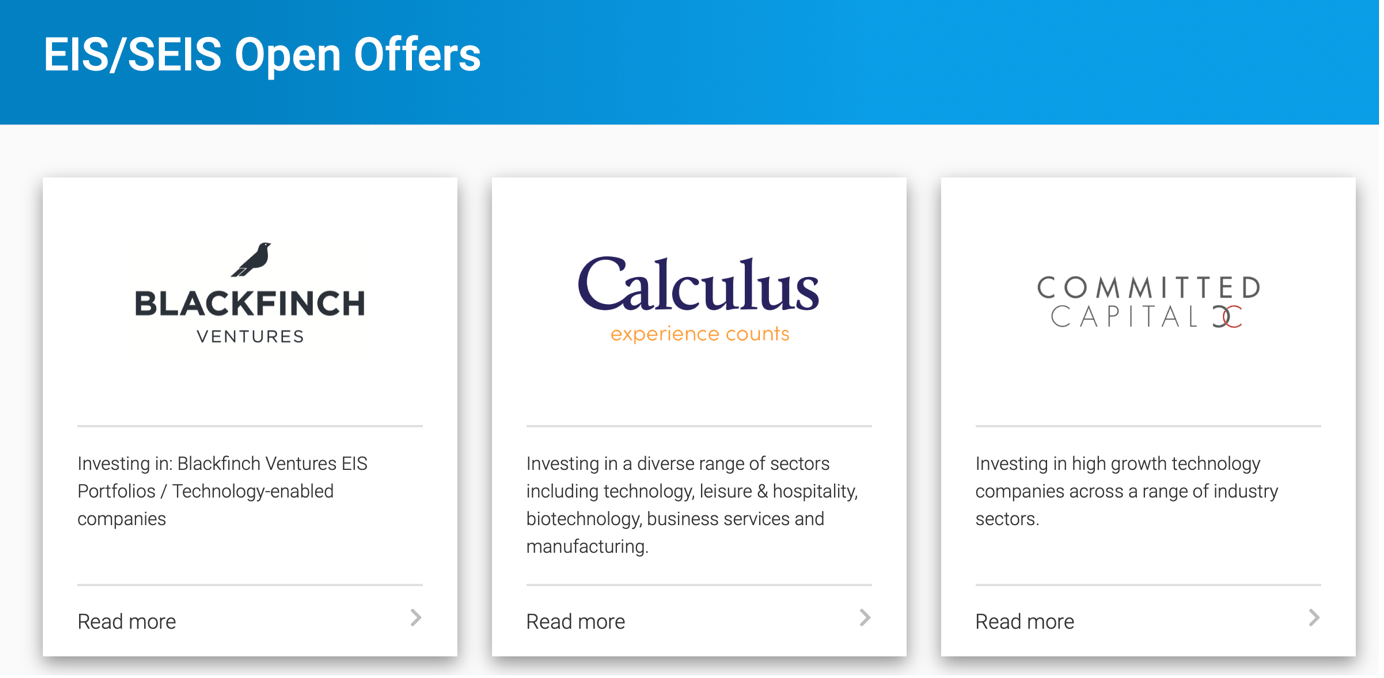Click the divider line below Calculus logo

pos(699,426)
